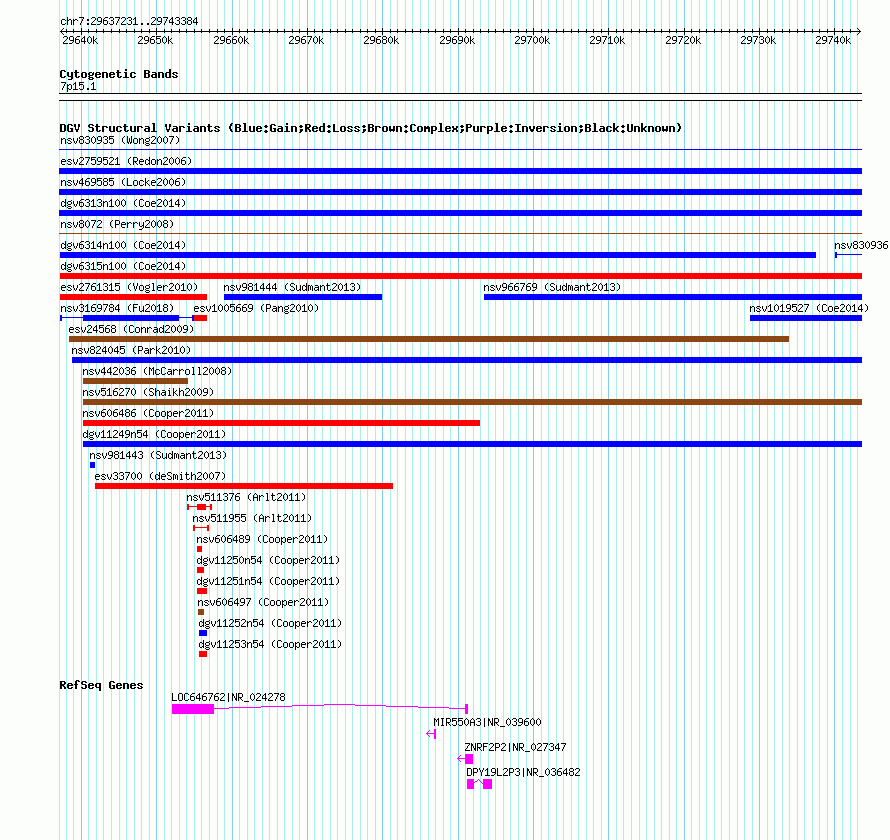Click the nsv1019527 (Coe2014) label

click(809, 308)
